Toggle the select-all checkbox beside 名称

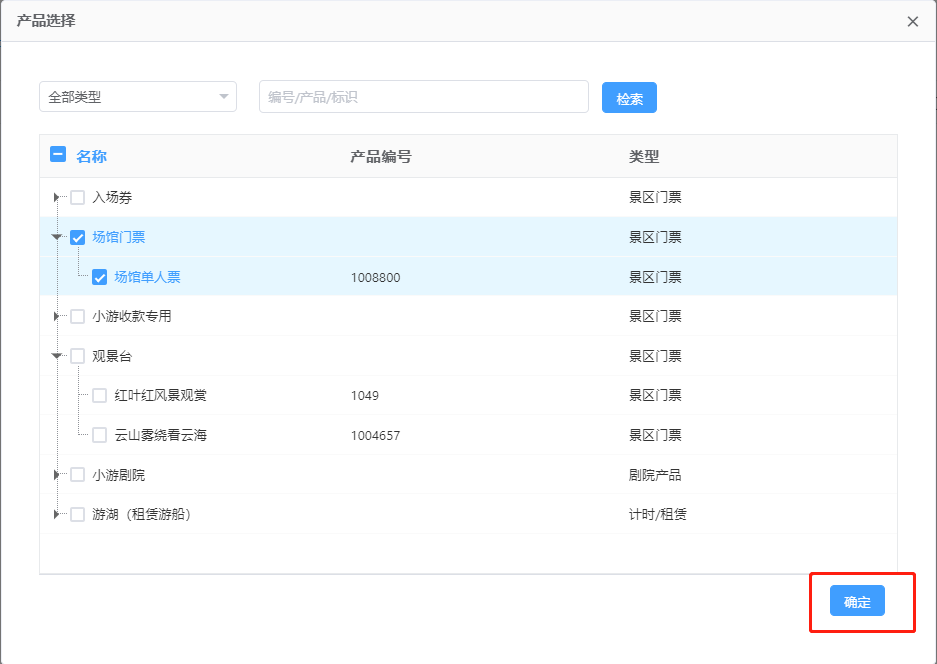click(58, 156)
